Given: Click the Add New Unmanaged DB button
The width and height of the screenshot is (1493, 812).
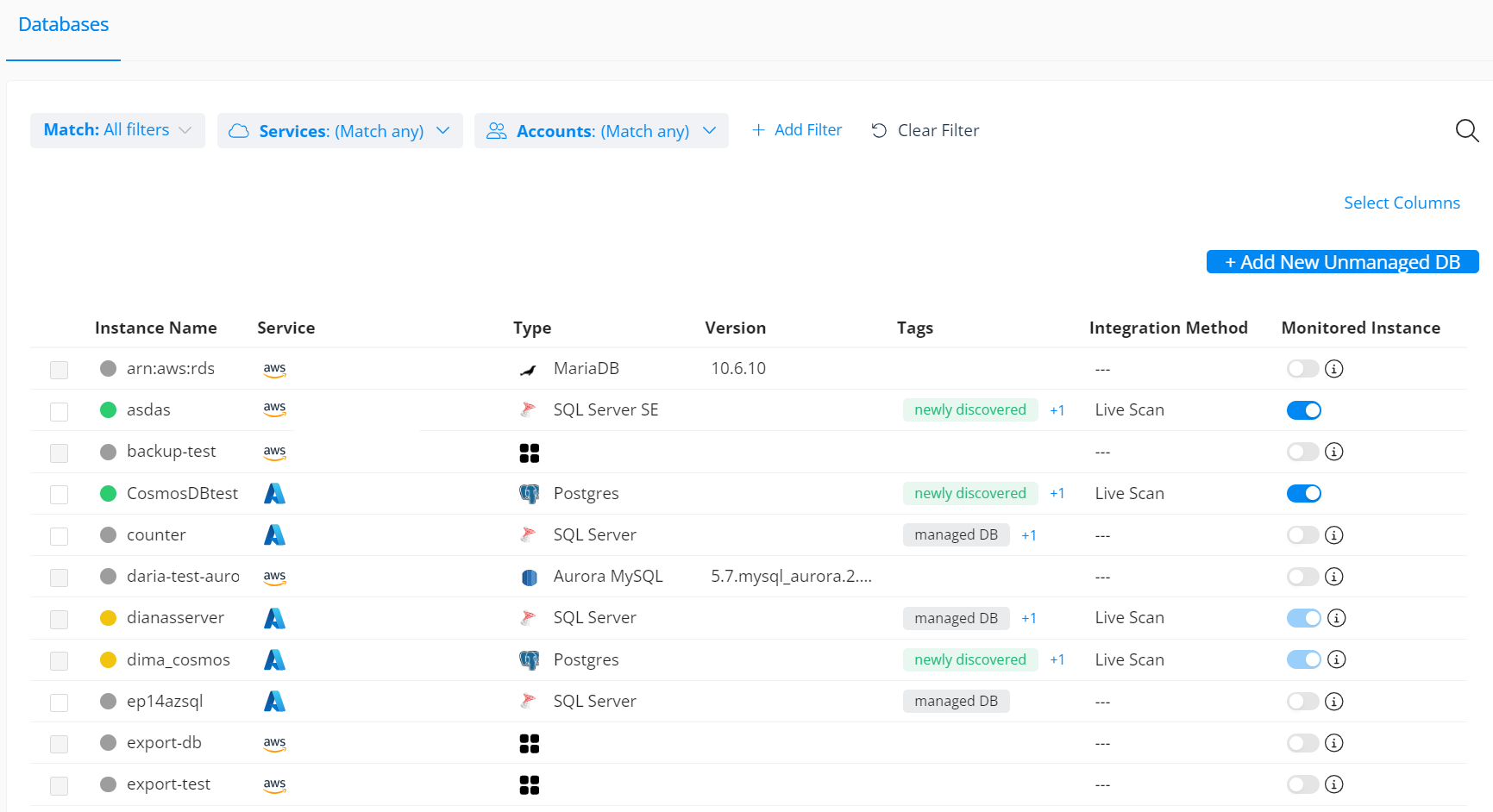Looking at the screenshot, I should click(x=1342, y=262).
